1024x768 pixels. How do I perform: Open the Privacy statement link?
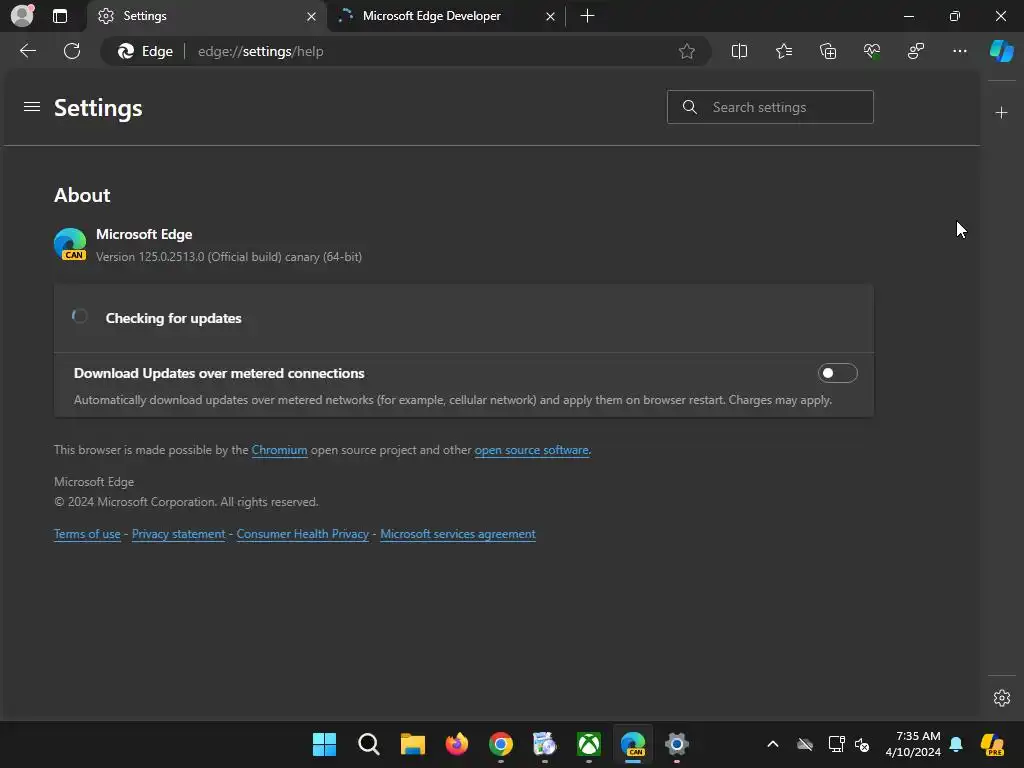pyautogui.click(x=178, y=534)
